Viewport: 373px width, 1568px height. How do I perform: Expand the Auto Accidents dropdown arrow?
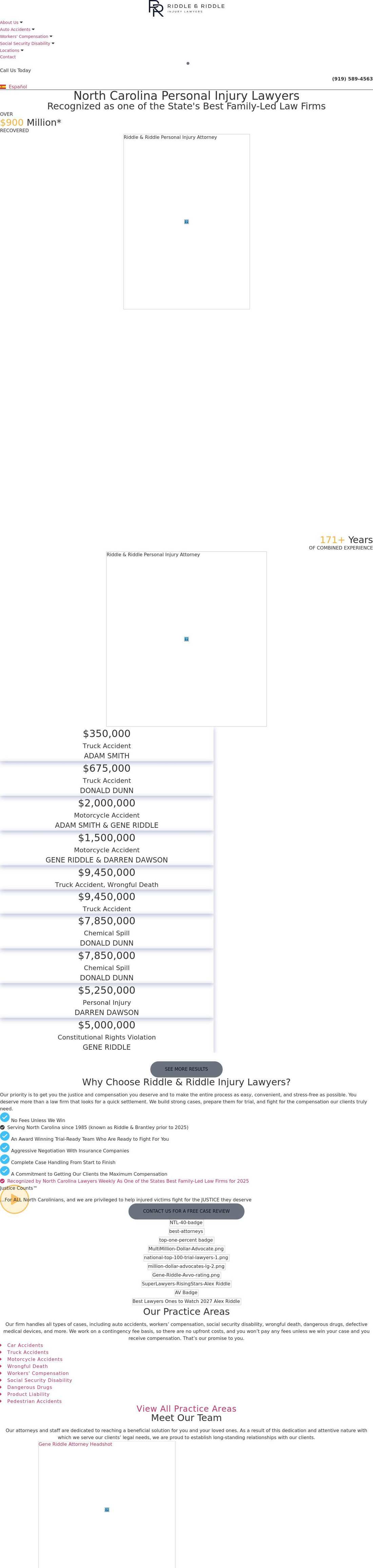(33, 29)
